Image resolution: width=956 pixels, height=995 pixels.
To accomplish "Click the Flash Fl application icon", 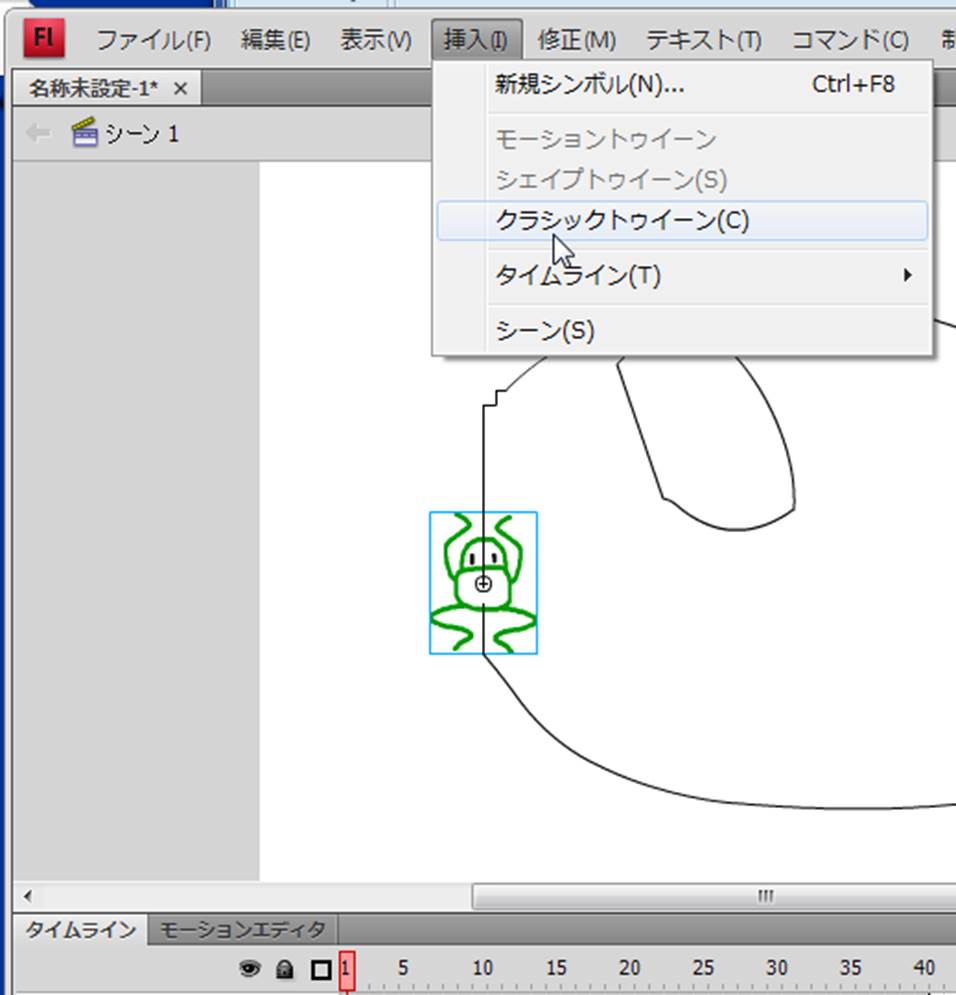I will pyautogui.click(x=43, y=39).
